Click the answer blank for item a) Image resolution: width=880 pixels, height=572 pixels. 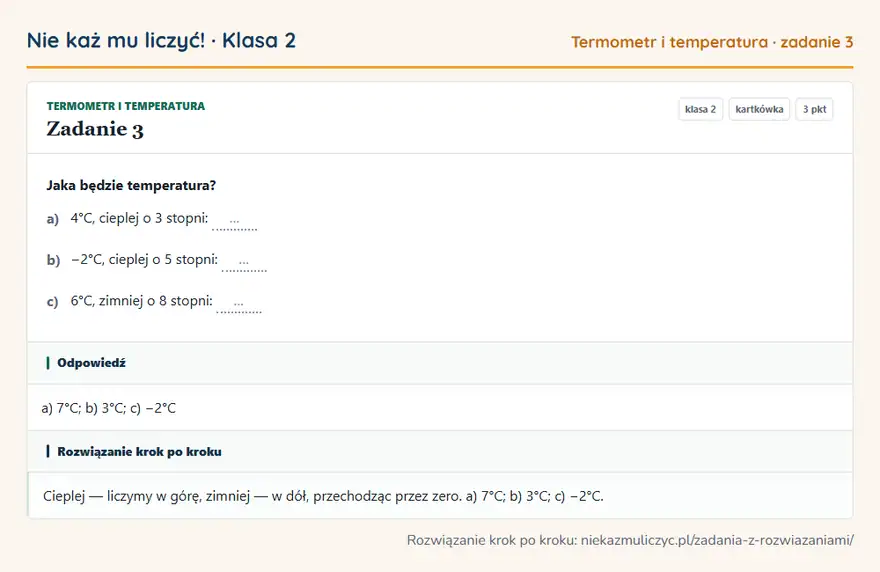point(235,221)
